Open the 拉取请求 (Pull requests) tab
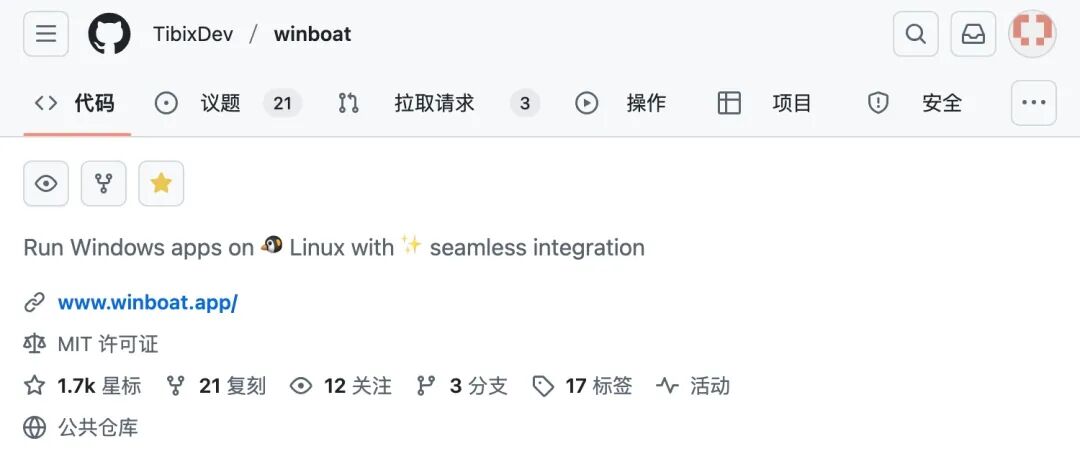Viewport: 1080px width, 454px height. (434, 103)
